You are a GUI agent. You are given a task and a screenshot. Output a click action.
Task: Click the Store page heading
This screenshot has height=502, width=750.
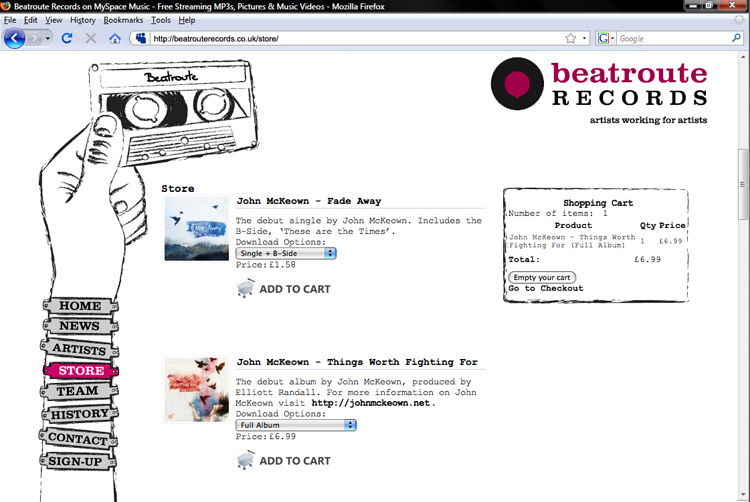(x=177, y=188)
